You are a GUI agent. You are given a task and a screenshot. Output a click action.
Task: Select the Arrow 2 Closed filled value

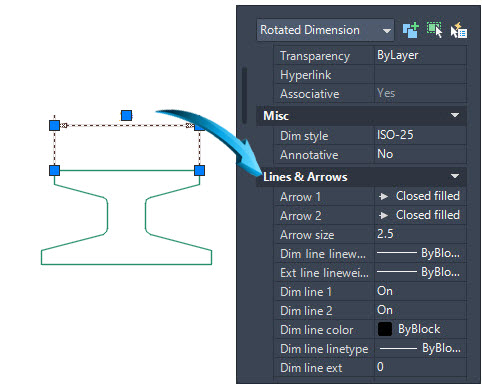coord(420,215)
